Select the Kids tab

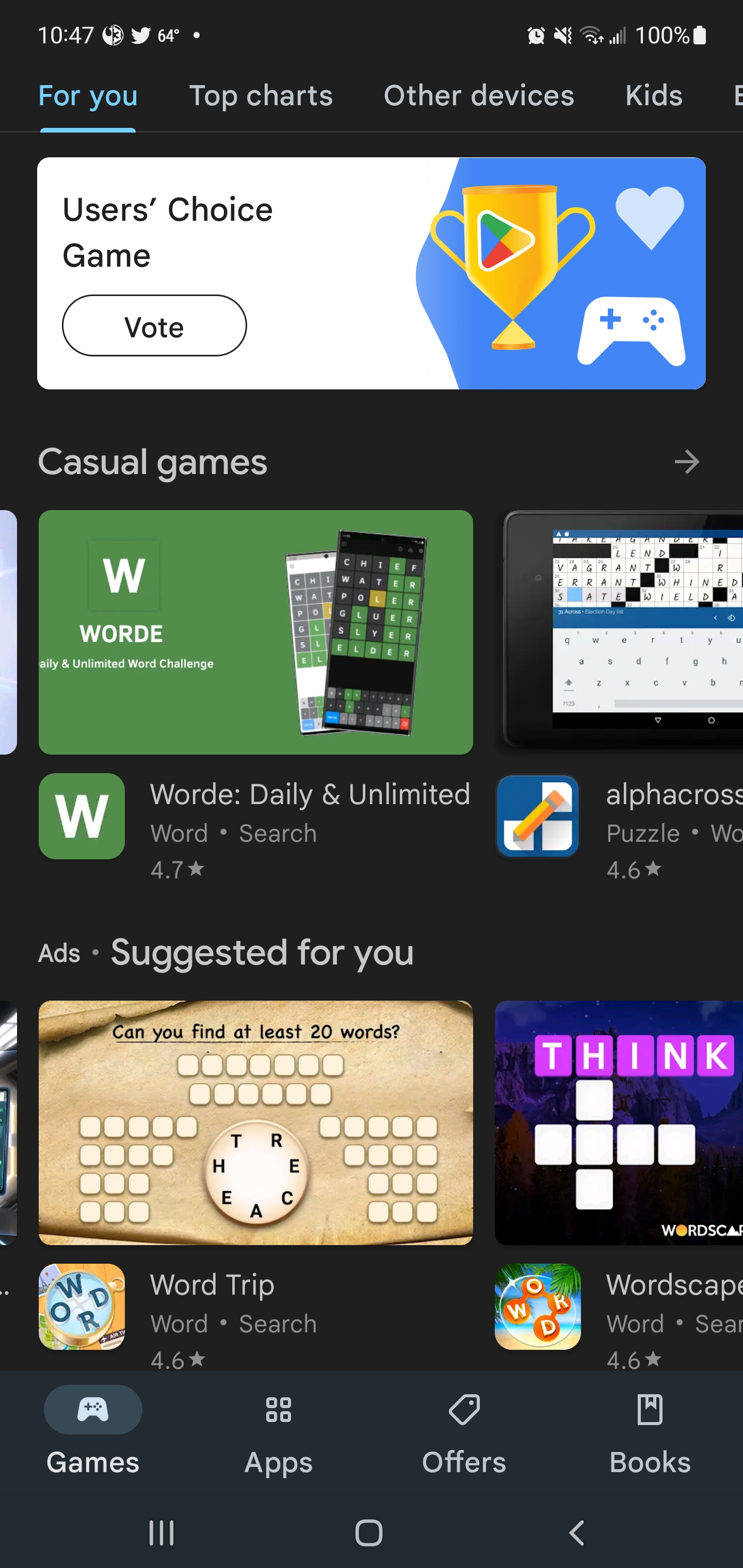point(653,95)
